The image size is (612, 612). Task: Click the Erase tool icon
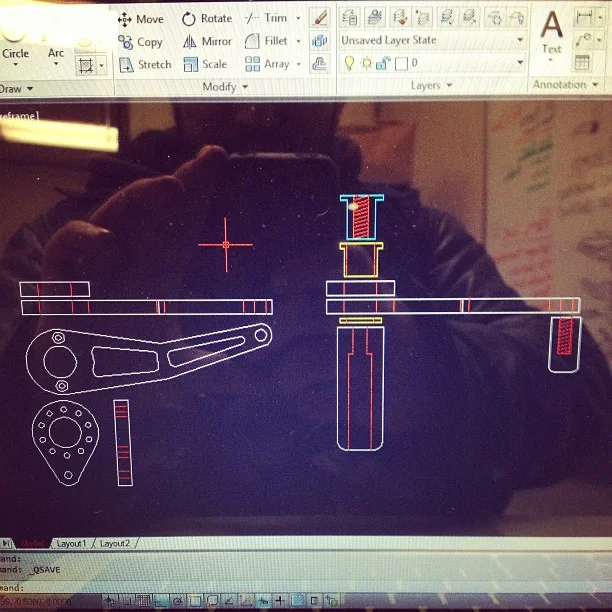click(320, 18)
